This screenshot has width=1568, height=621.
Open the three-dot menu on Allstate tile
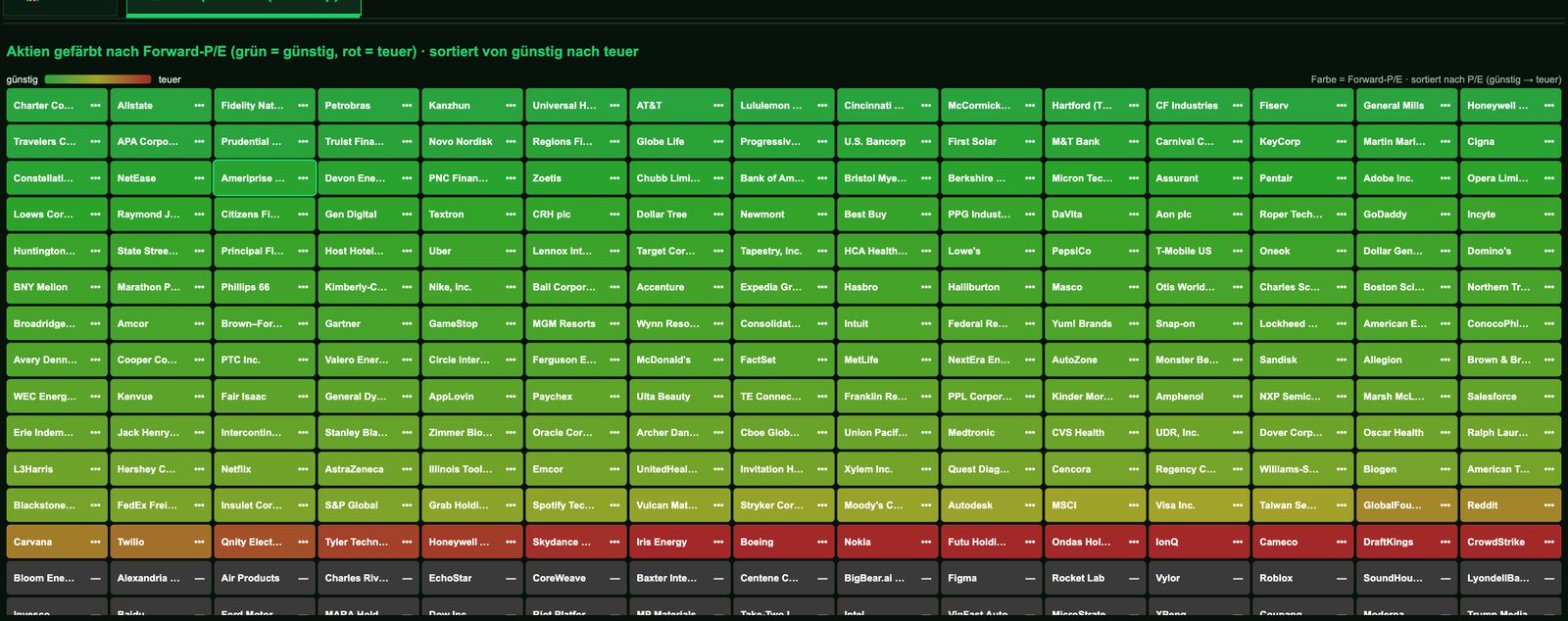[199, 106]
